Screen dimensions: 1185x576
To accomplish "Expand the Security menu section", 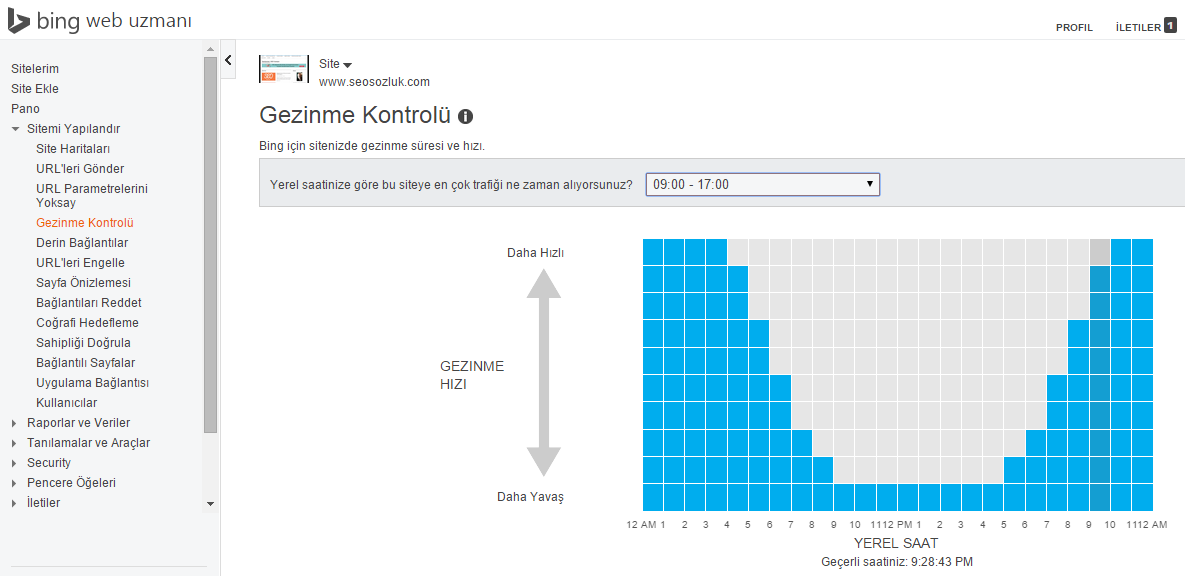I will [x=15, y=463].
